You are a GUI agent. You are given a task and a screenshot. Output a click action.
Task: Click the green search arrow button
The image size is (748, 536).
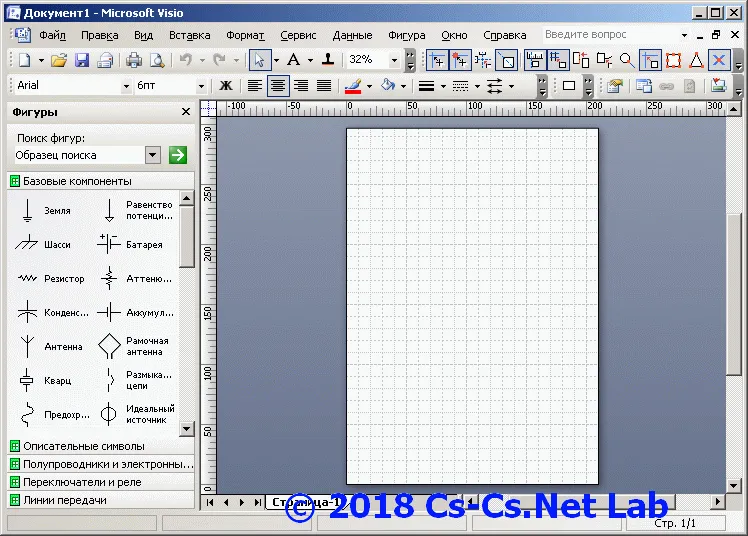177,155
